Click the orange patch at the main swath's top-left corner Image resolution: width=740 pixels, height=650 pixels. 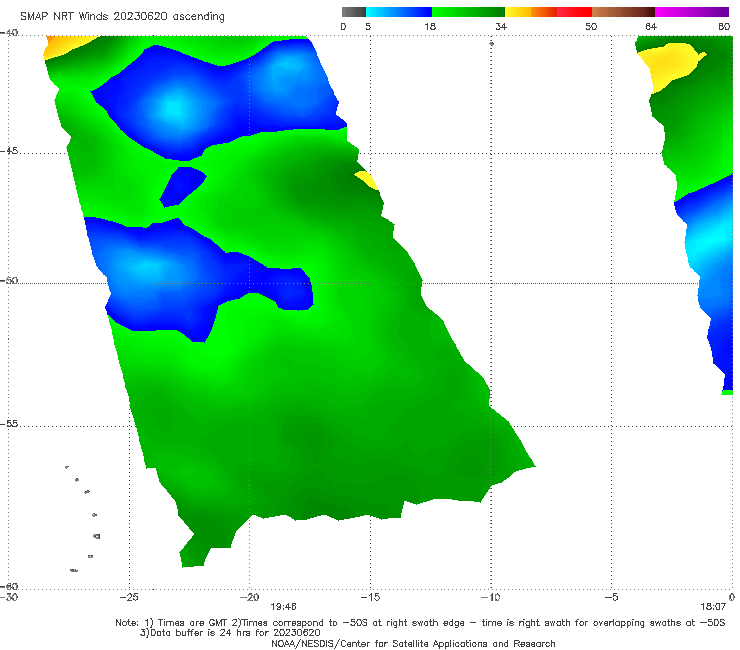pos(66,45)
